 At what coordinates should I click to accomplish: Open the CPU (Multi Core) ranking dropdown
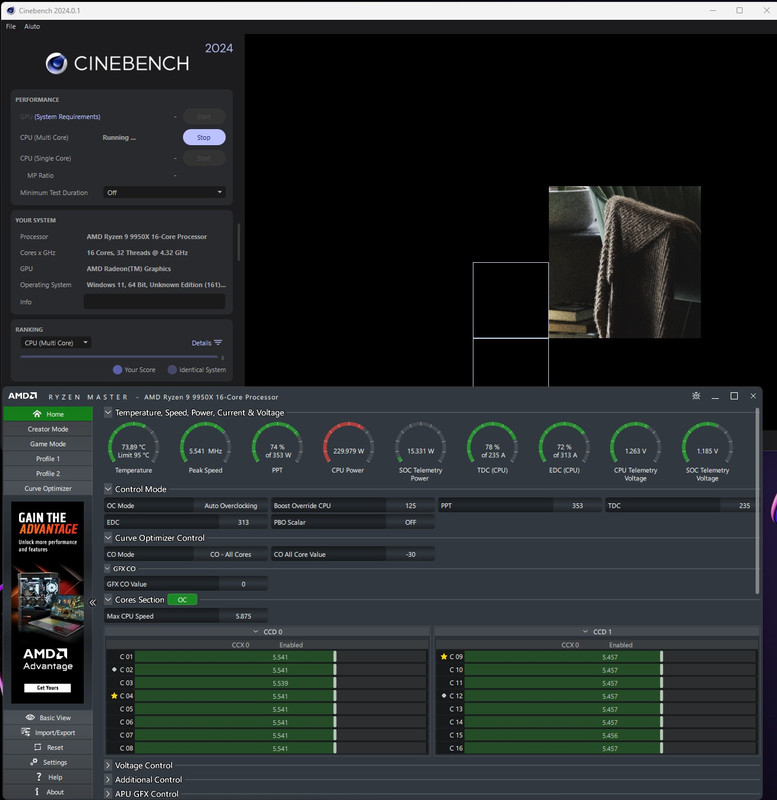point(56,343)
